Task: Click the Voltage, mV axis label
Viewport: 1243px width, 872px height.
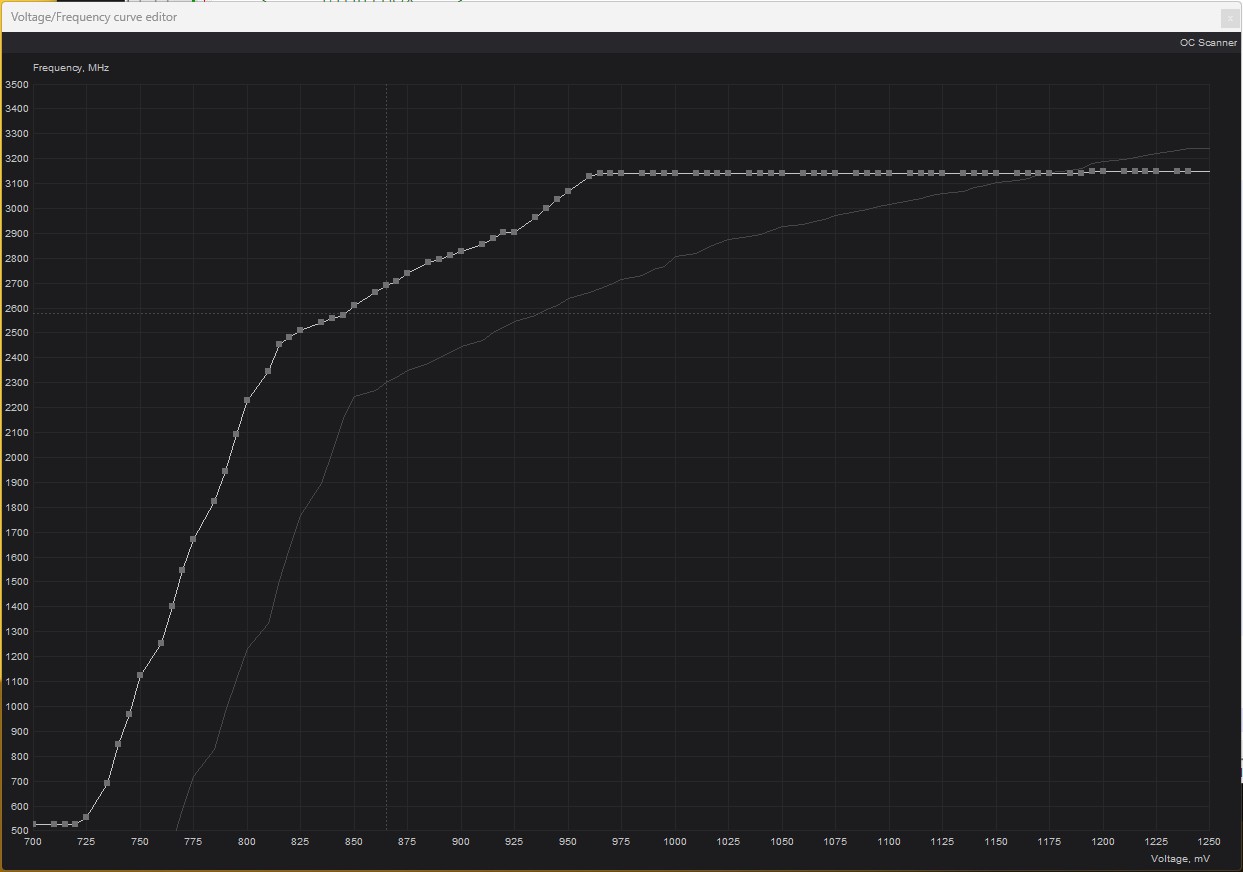Action: coord(1180,858)
